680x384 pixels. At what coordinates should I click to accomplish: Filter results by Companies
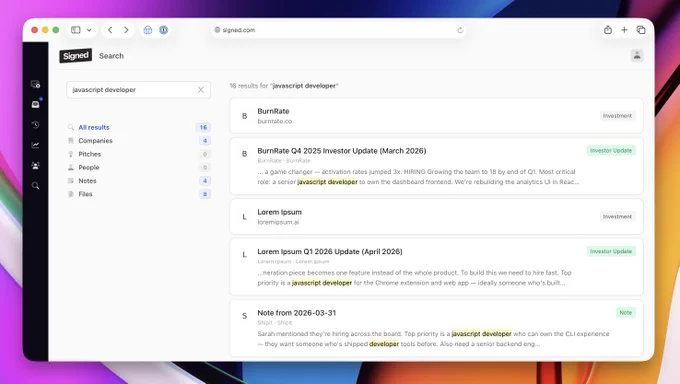138,141
